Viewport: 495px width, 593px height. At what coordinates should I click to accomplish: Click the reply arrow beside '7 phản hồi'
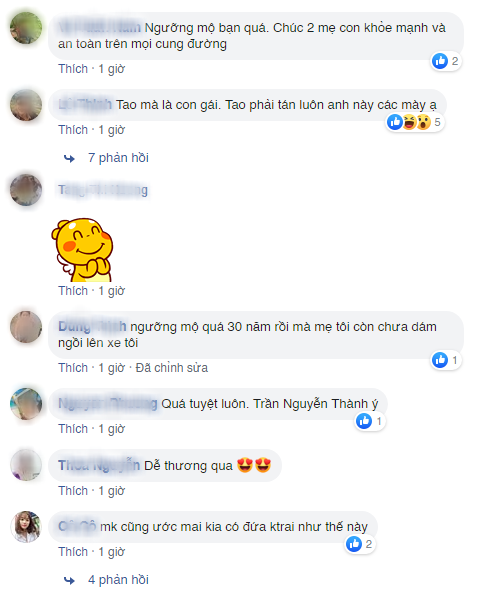pos(69,158)
